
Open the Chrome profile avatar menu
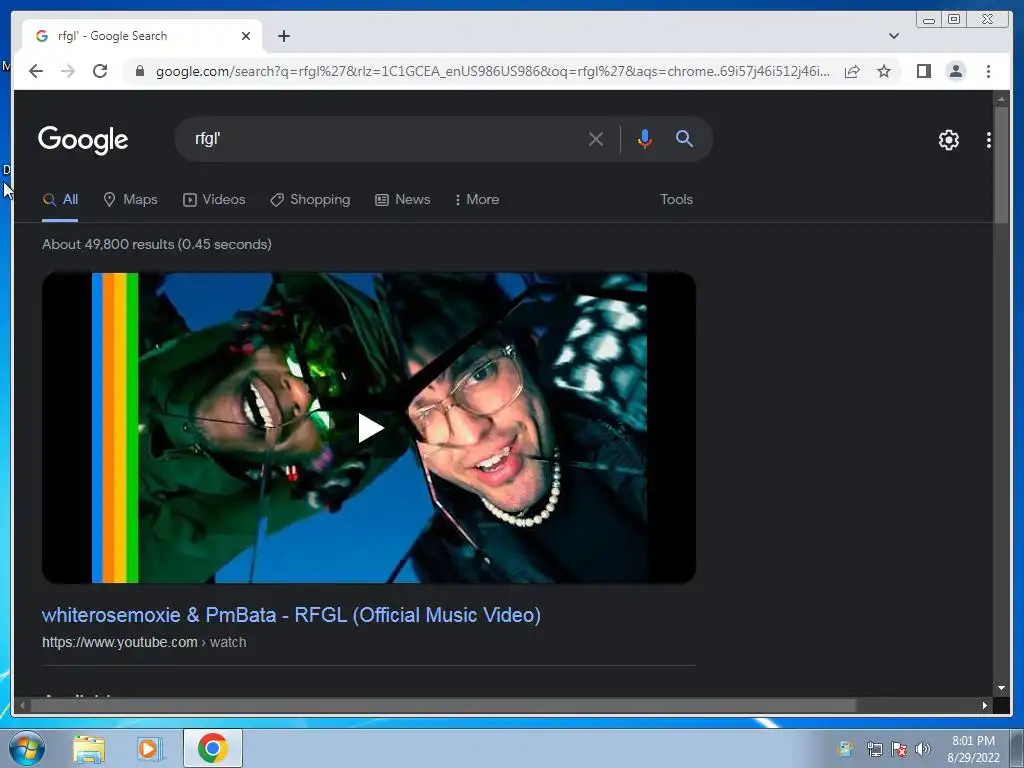(x=955, y=71)
